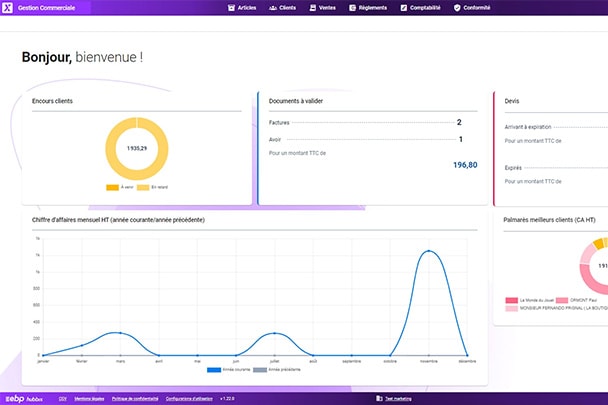608x405 pixels.
Task: Open the Politique de confidentialité link
Action: (135, 399)
